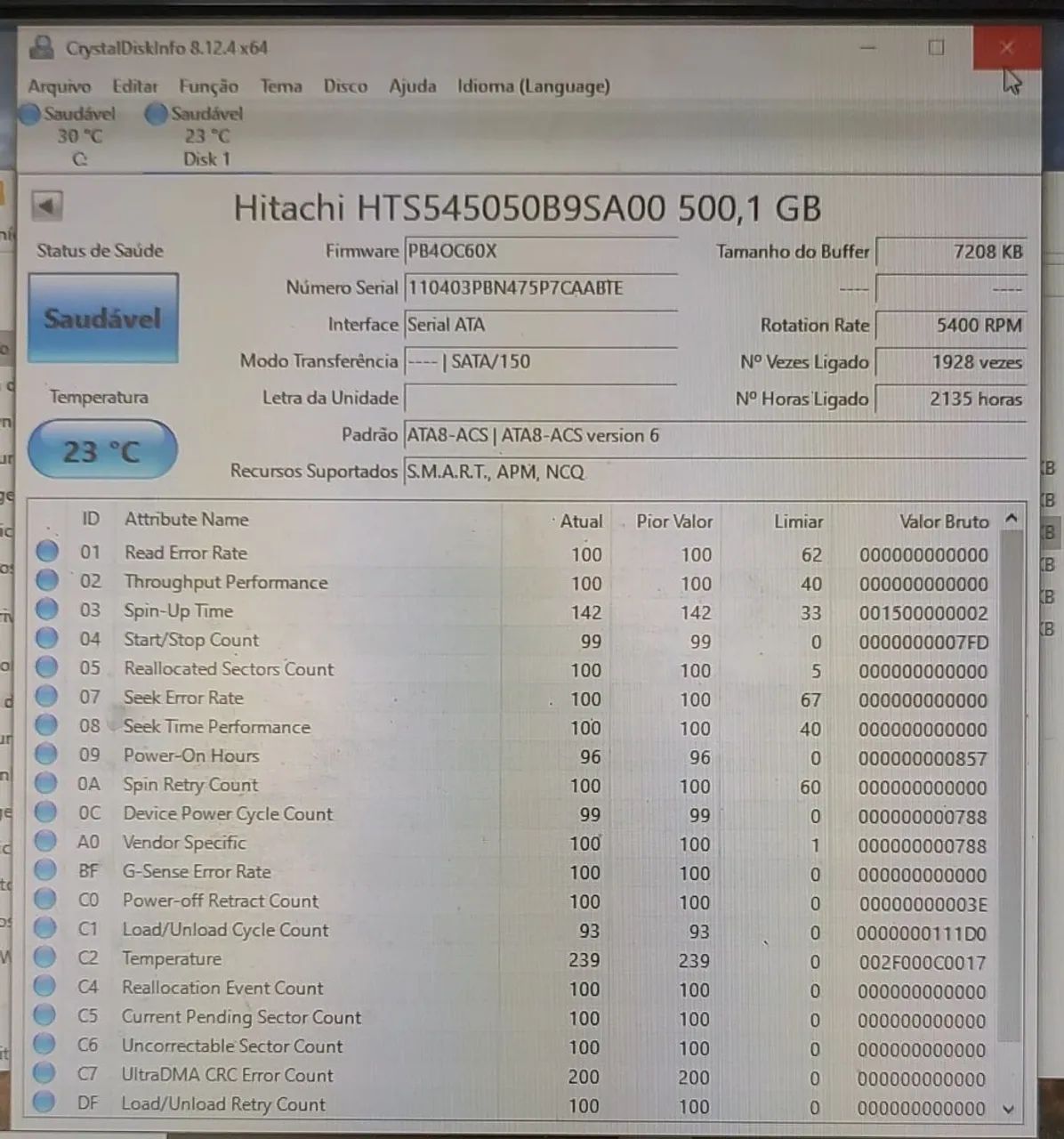Click the status icon for Current Pending Sector Count

[44, 1015]
